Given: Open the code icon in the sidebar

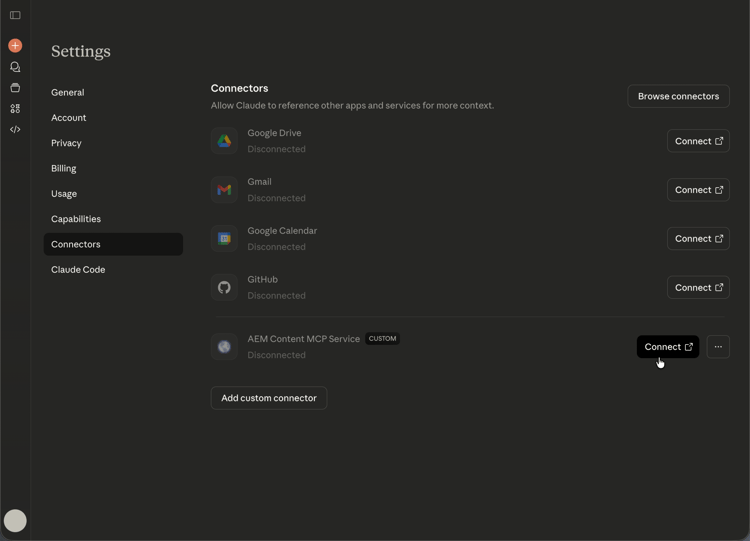Looking at the screenshot, I should 15,129.
